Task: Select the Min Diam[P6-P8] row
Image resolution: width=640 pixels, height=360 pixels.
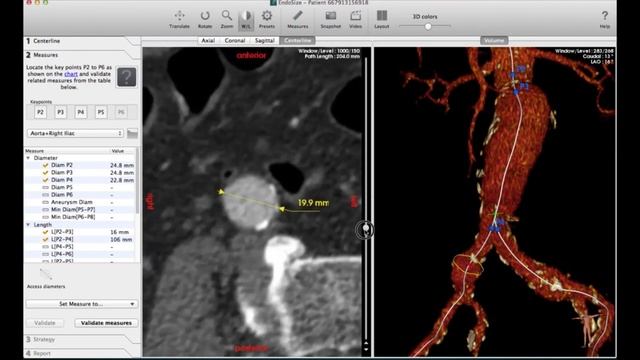Action: pos(80,217)
